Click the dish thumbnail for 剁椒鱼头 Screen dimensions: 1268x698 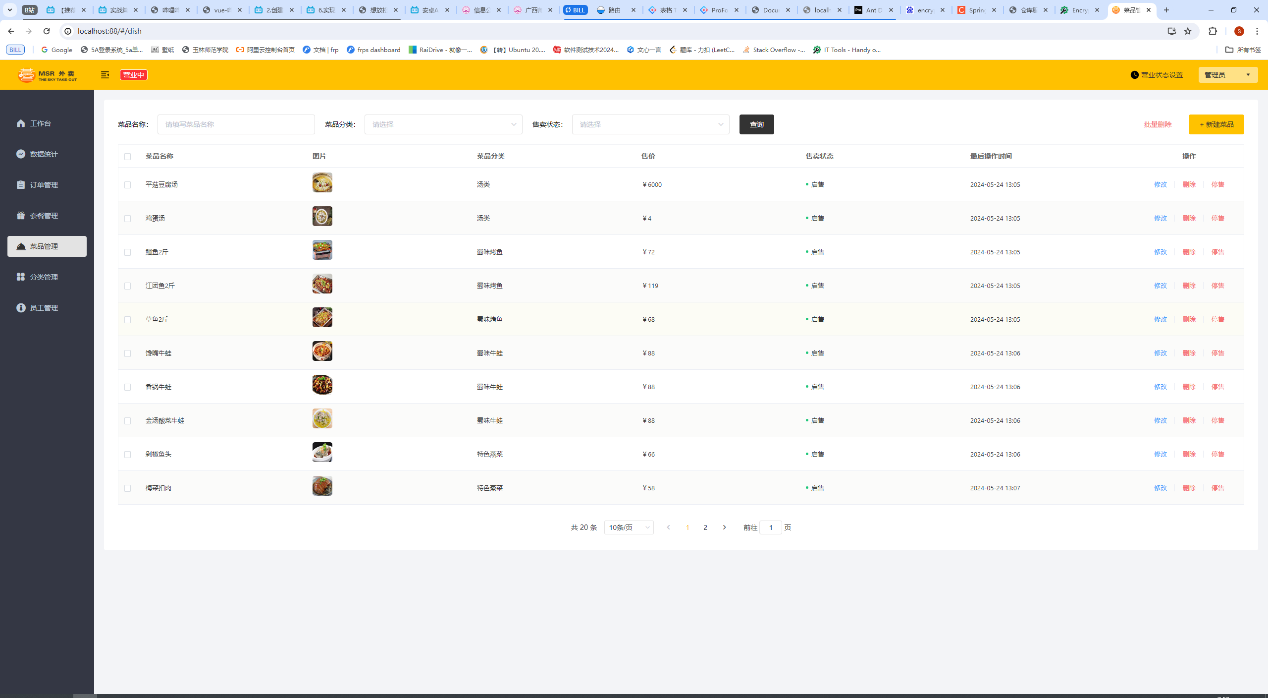click(x=322, y=452)
